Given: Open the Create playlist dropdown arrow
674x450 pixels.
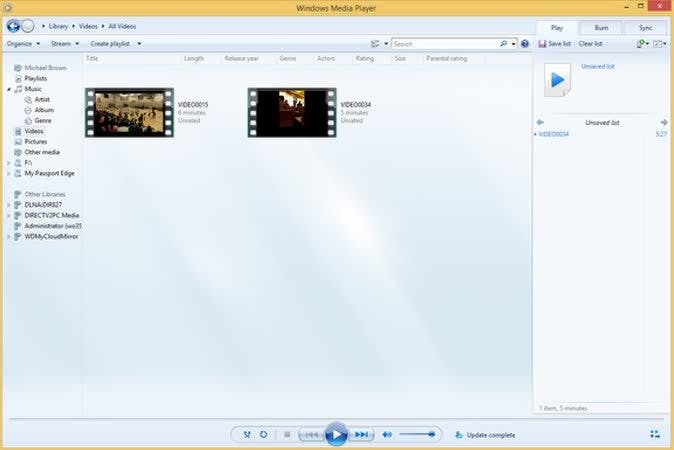Looking at the screenshot, I should [x=139, y=44].
